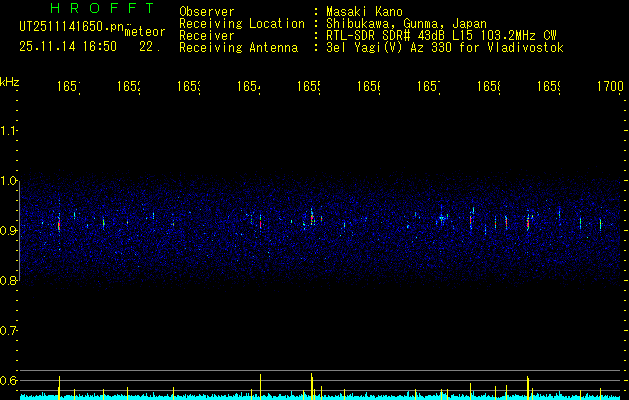Click the 0.6 frequency axis label

click(x=8, y=380)
